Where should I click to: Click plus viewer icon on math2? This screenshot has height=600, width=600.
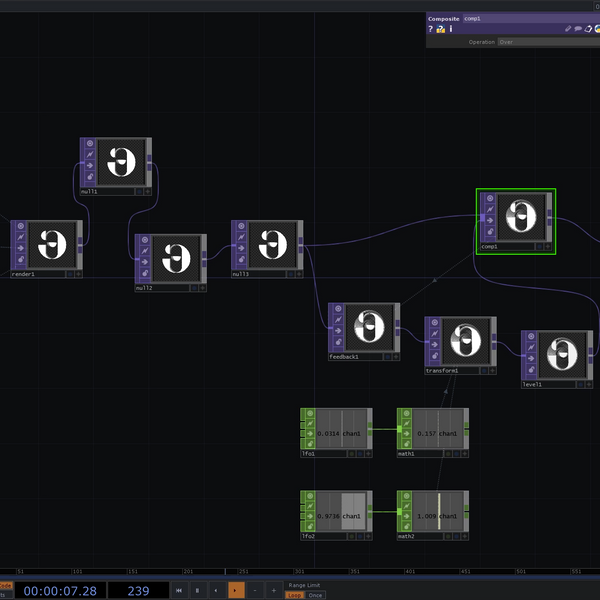465,536
